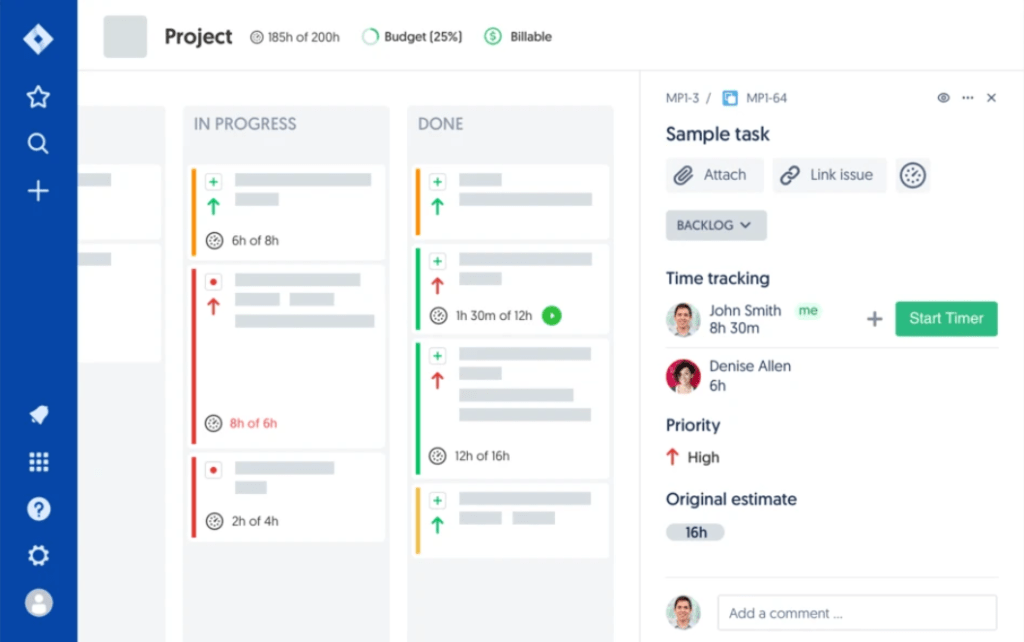Click plus to add time tracking user
This screenshot has height=642, width=1024.
coord(874,318)
